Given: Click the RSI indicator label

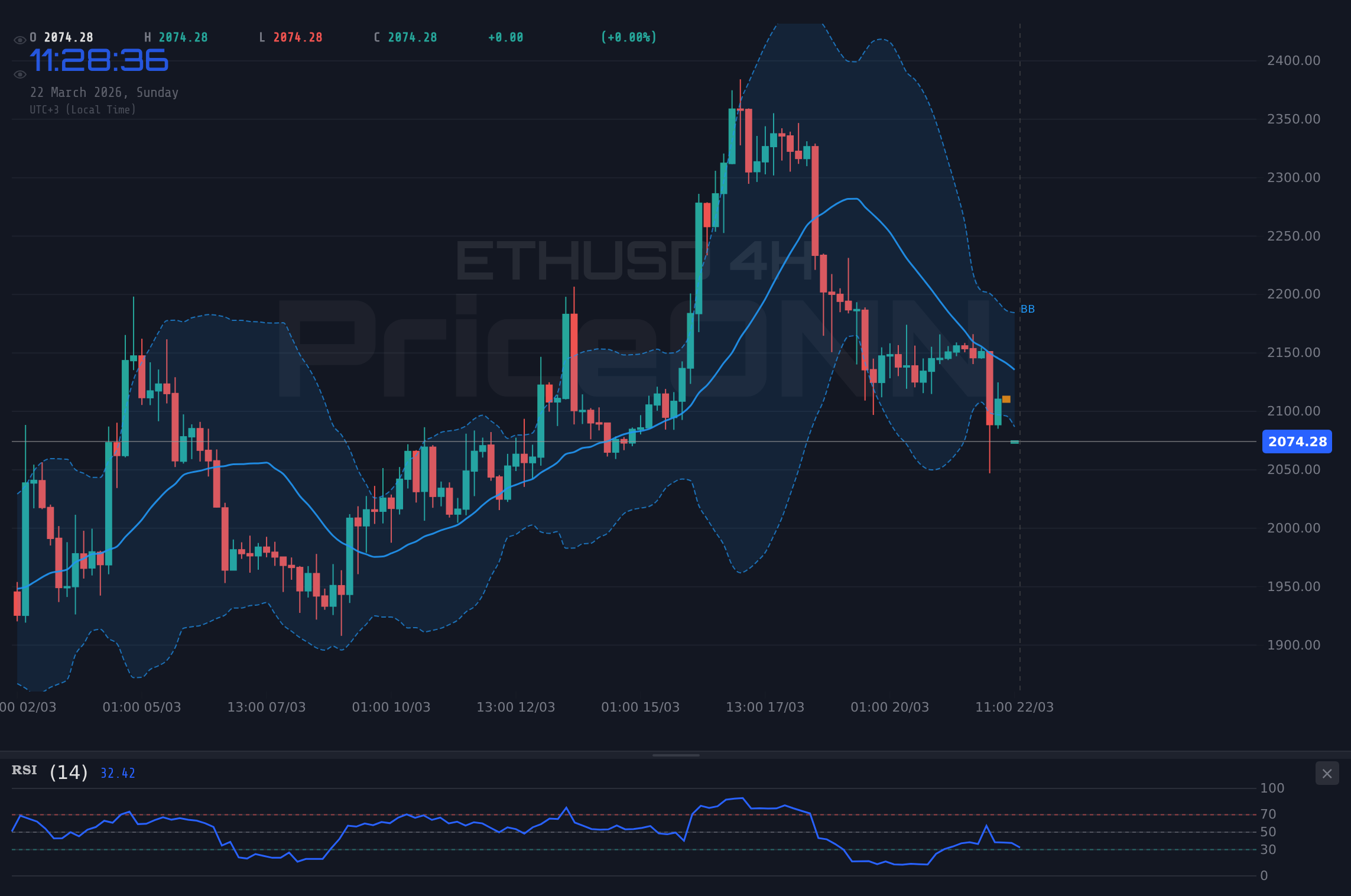Looking at the screenshot, I should point(24,770).
